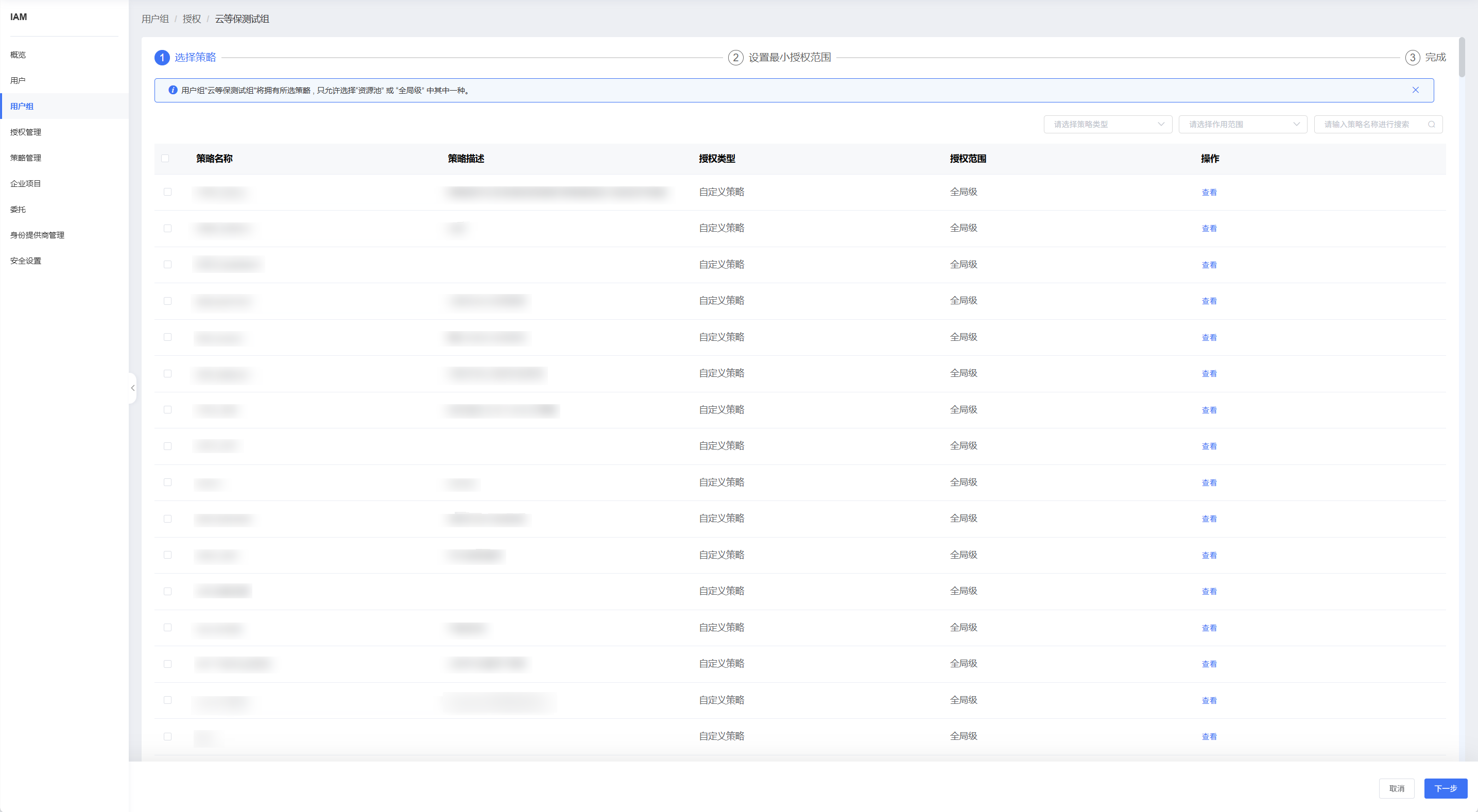Click the 完成 step label

click(1436, 57)
